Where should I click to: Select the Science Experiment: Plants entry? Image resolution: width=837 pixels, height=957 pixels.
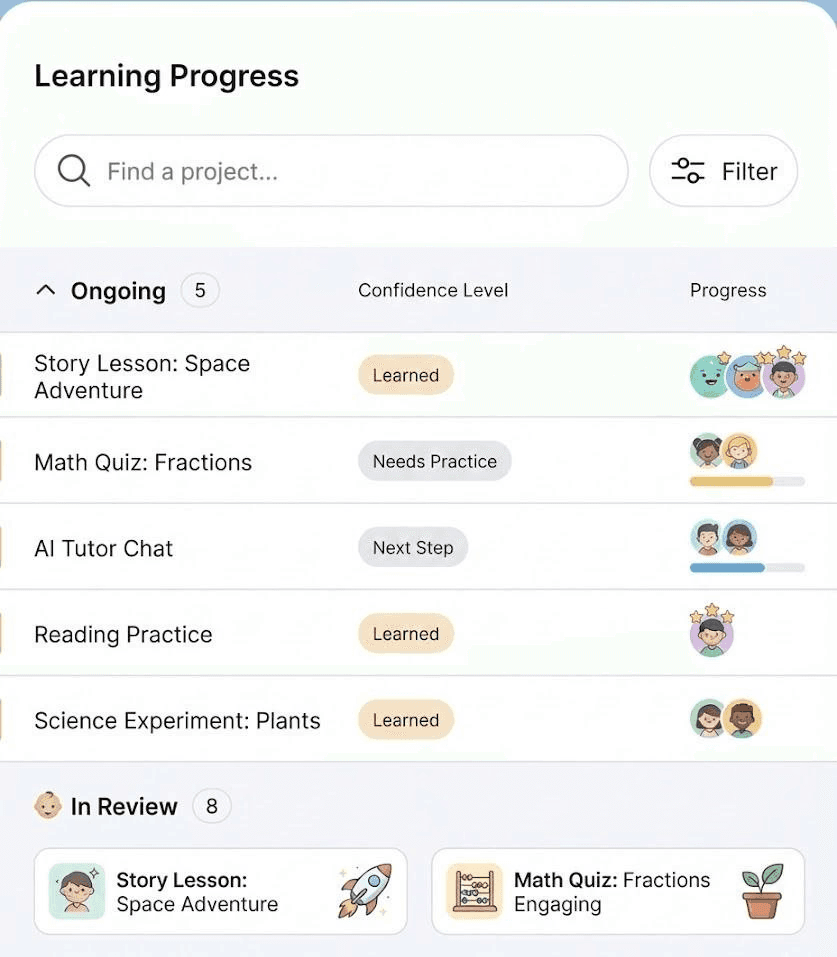pyautogui.click(x=177, y=719)
